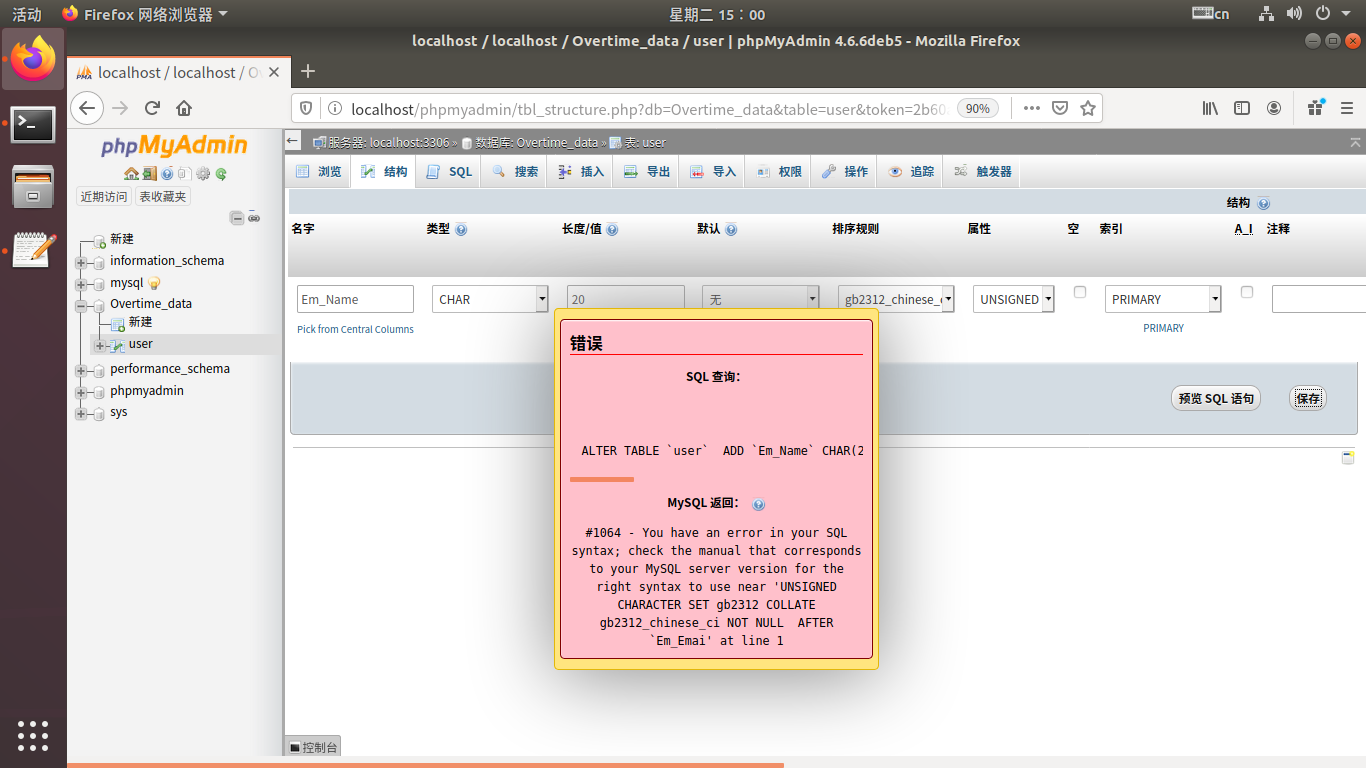
Task: Expand the mysql database node
Action: pos(81,284)
